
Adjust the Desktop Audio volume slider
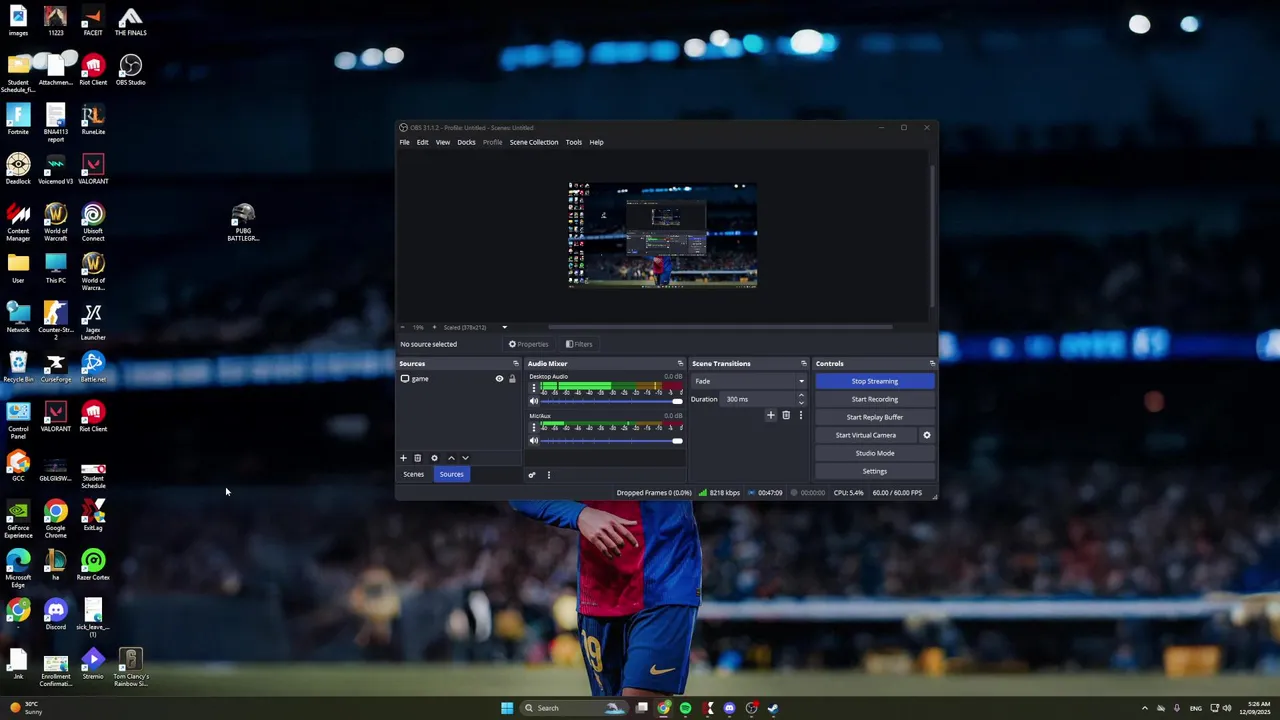(613, 401)
